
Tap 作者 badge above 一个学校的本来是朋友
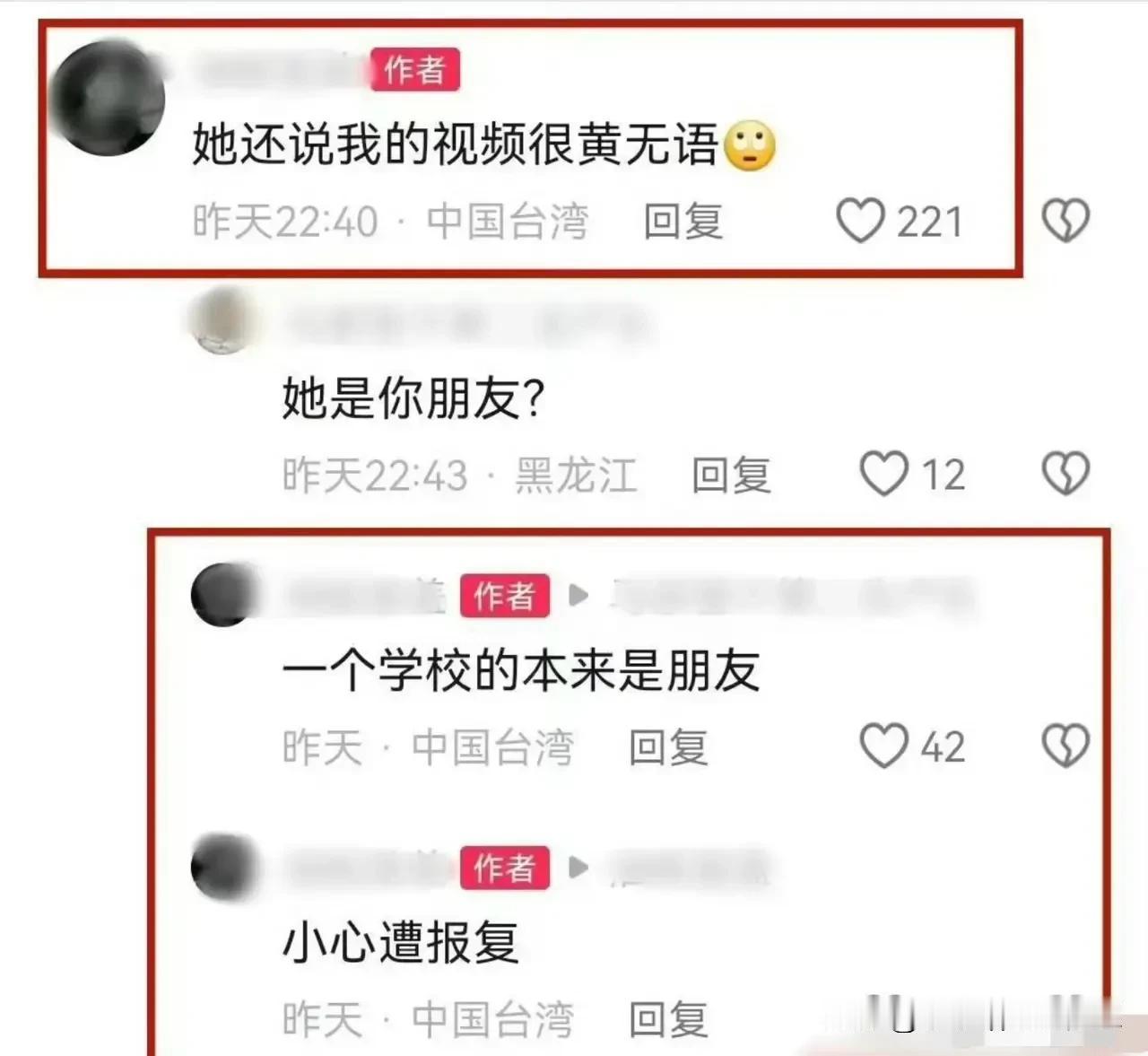coord(505,596)
